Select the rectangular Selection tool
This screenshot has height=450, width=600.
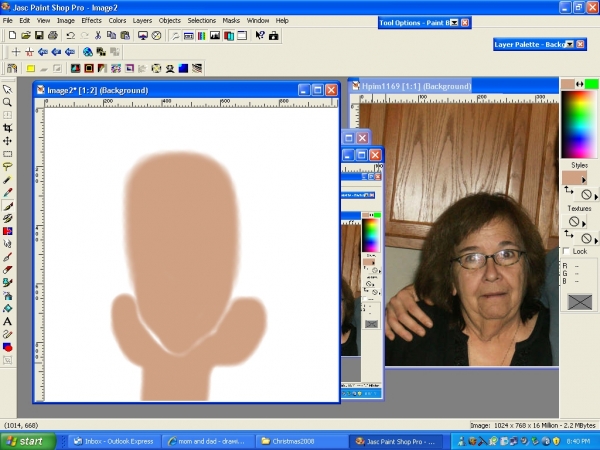tap(7, 154)
